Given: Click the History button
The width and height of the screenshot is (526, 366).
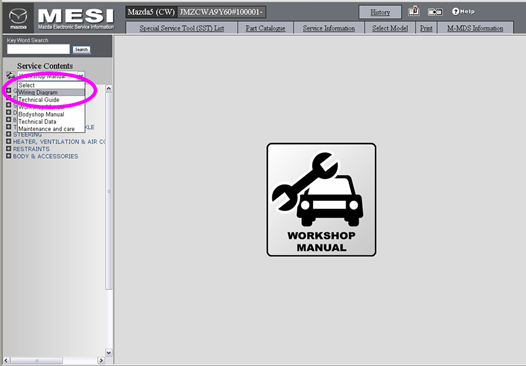Looking at the screenshot, I should click(380, 12).
